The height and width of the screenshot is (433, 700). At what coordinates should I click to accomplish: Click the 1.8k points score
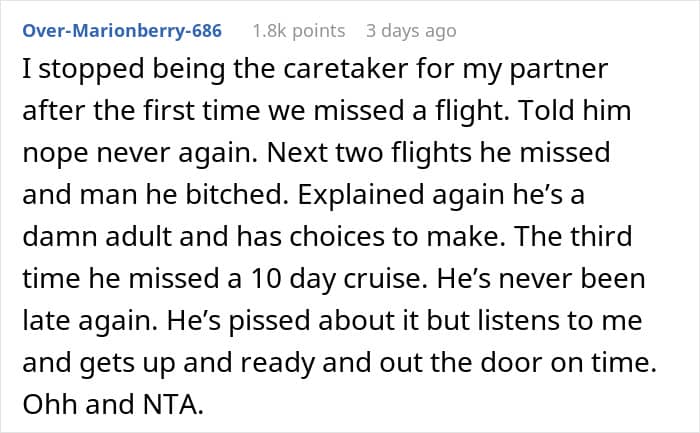(299, 31)
